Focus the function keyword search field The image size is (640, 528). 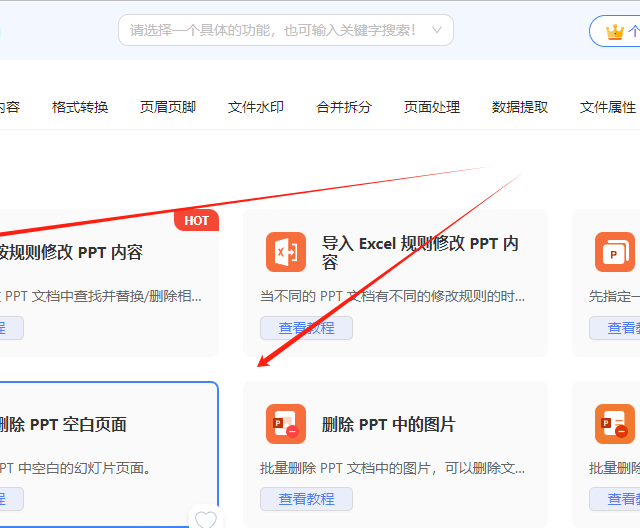click(x=286, y=30)
